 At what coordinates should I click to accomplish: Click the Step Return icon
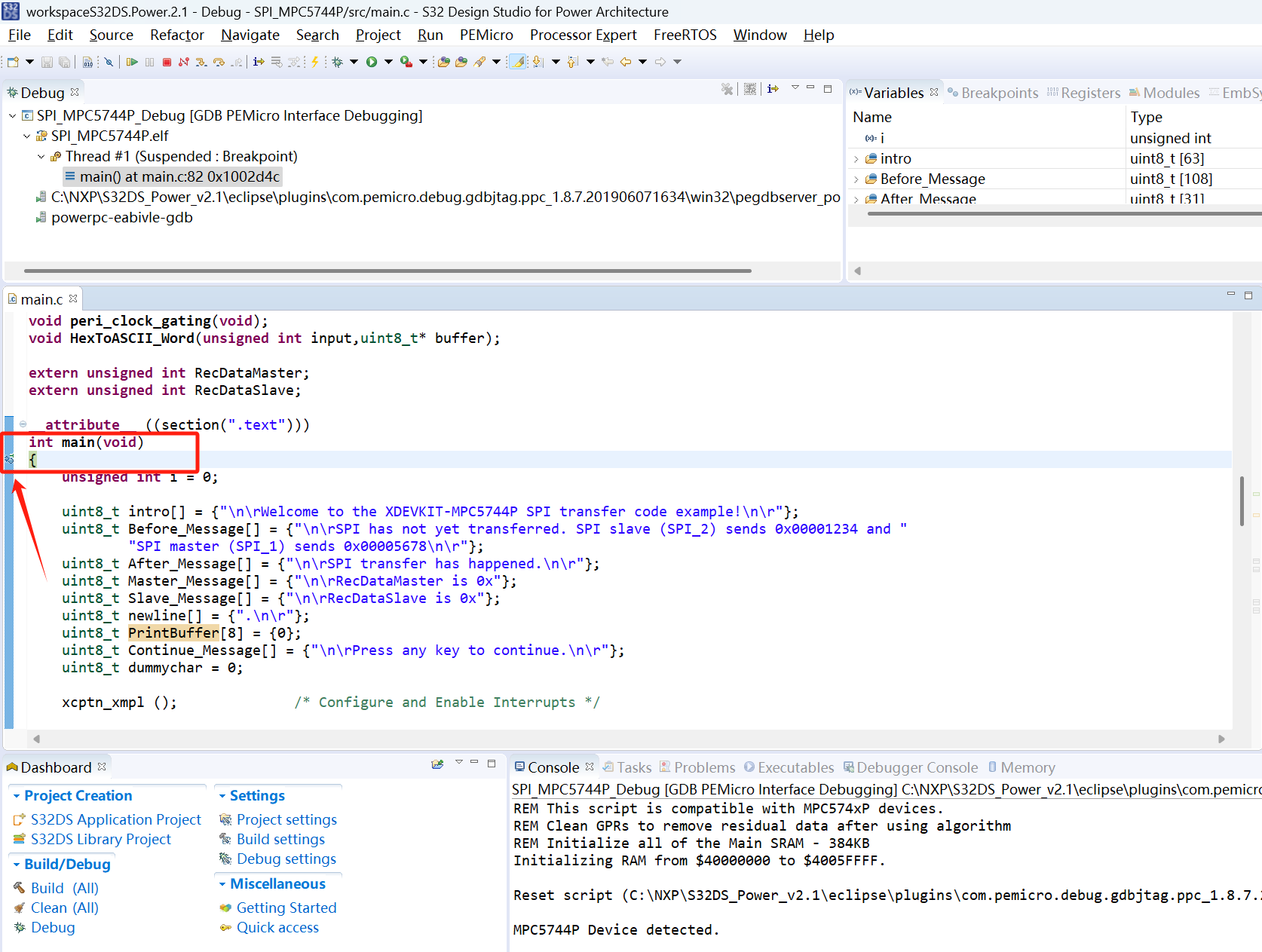(x=237, y=62)
